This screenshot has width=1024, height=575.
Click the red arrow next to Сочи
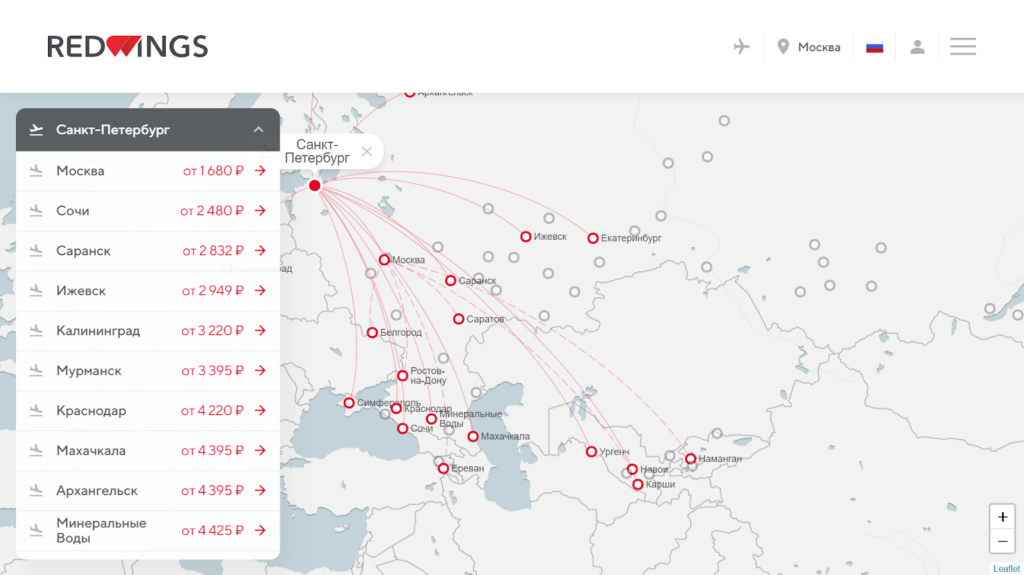[260, 211]
